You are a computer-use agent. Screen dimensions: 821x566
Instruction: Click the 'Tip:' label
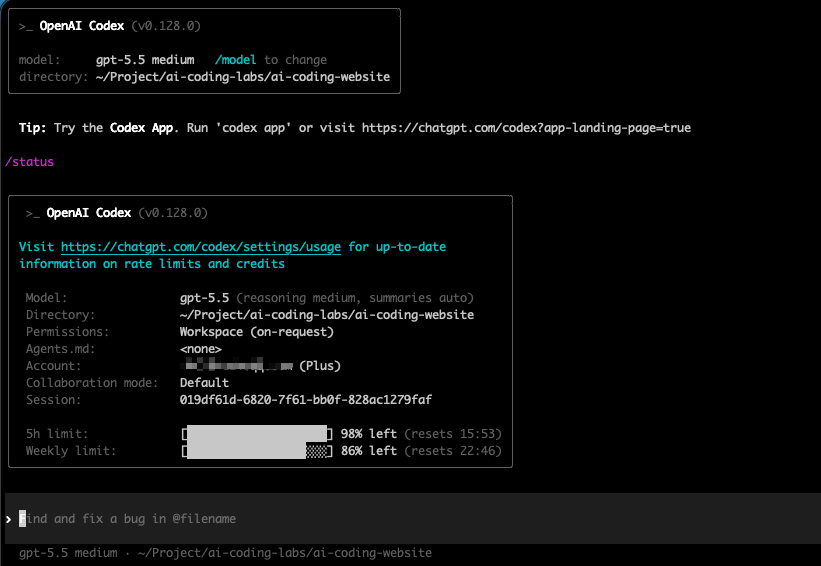click(x=32, y=128)
